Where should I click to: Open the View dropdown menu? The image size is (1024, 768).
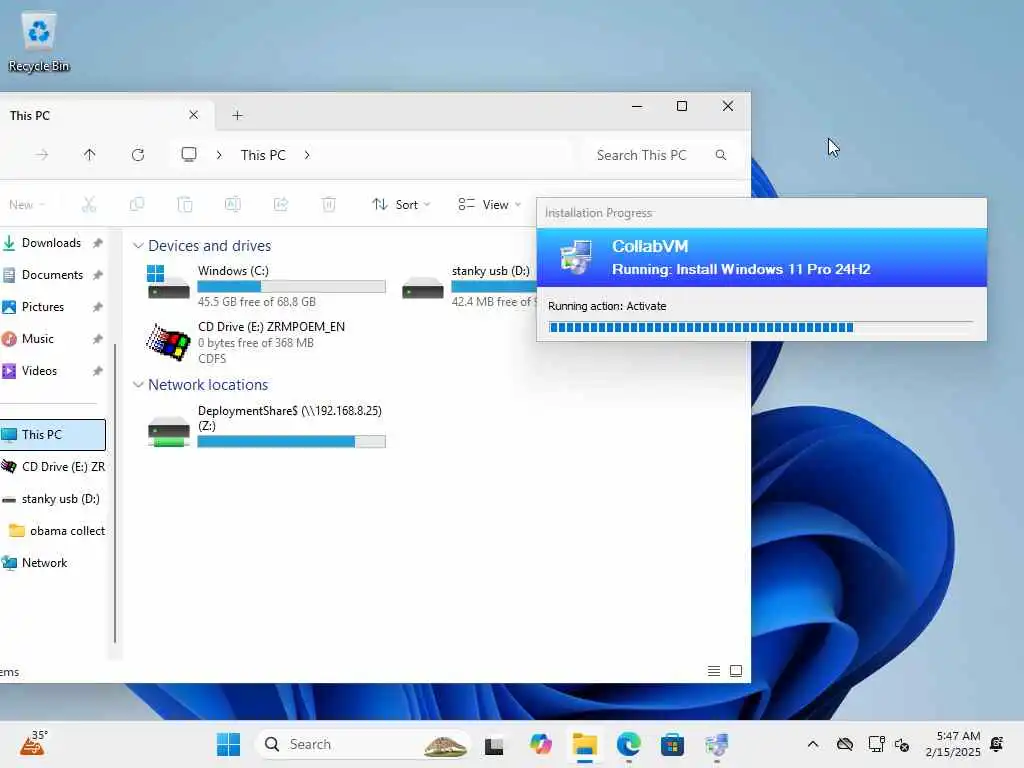coord(489,204)
